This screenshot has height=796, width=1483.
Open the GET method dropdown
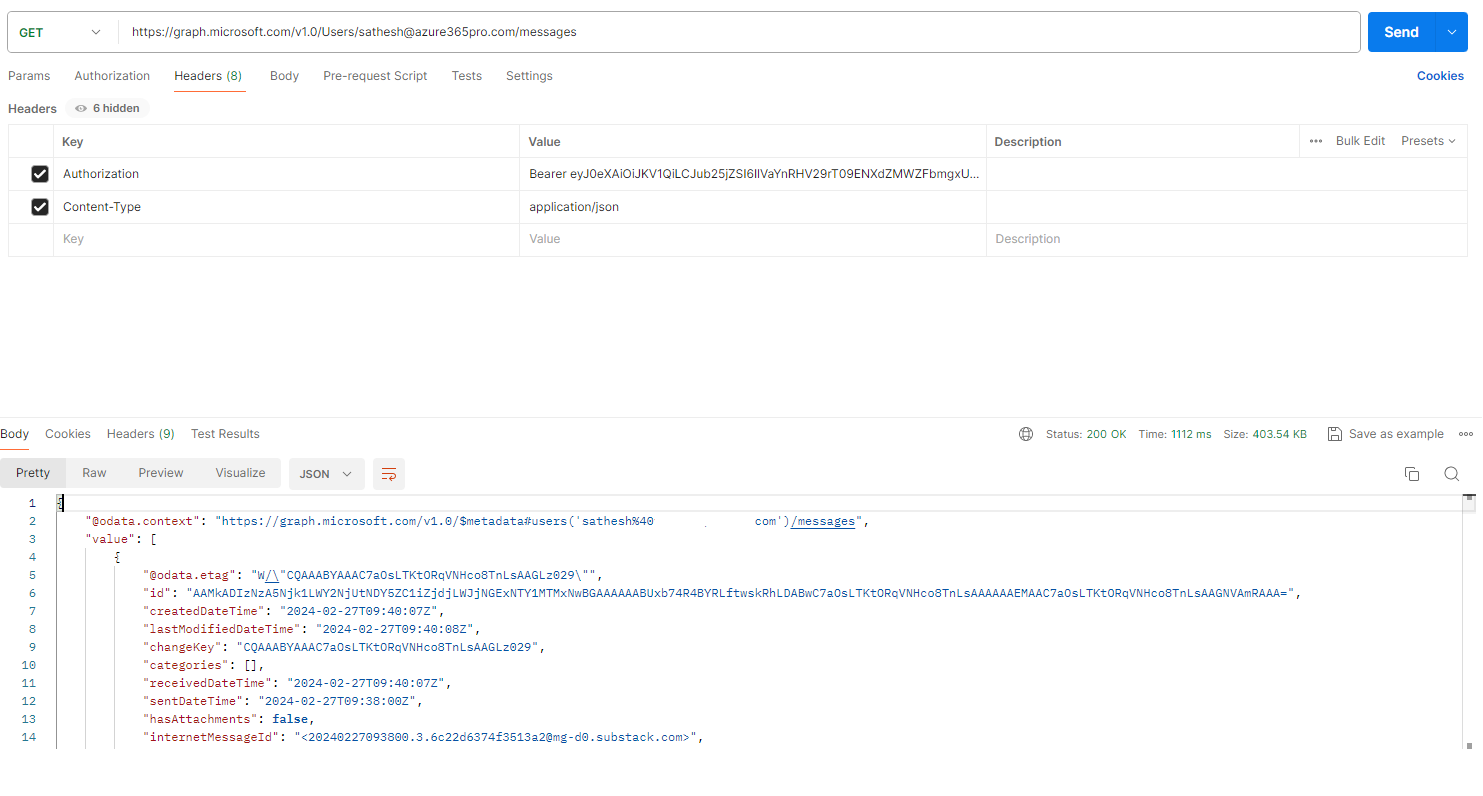60,32
